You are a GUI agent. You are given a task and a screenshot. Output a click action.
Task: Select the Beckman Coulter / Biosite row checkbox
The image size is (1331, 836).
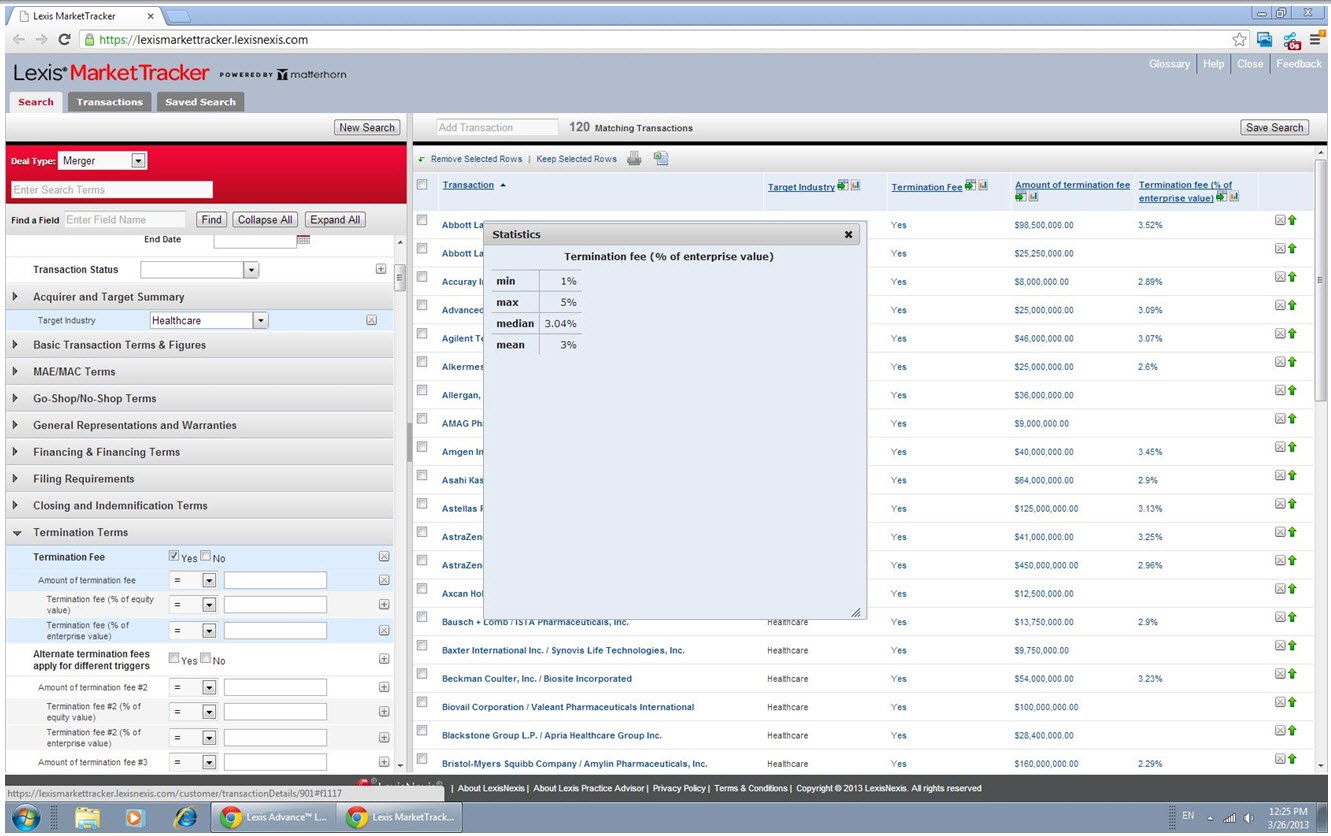click(x=422, y=674)
